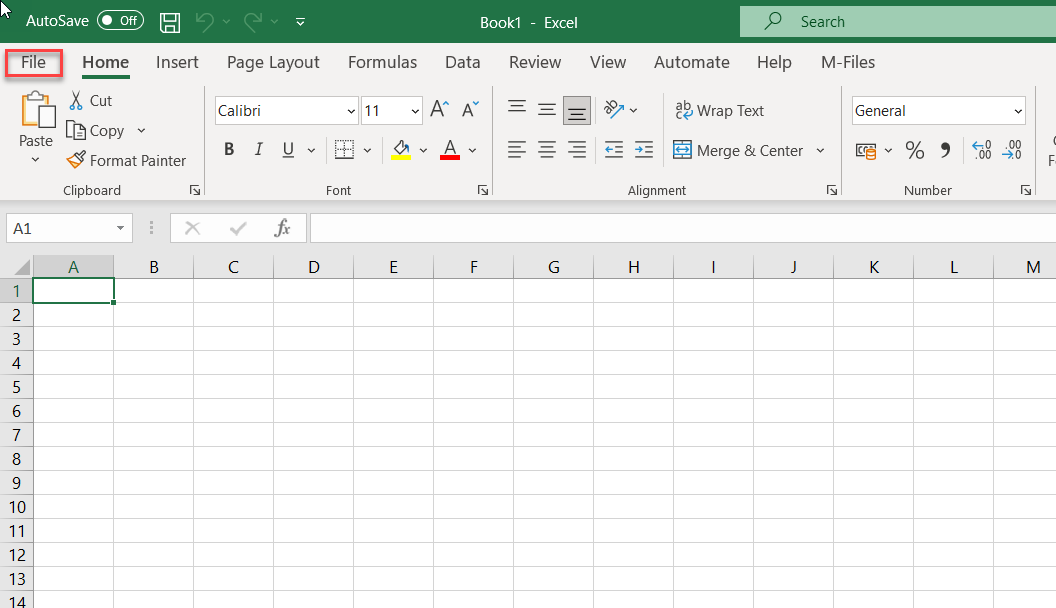
Task: Click the Increase Font Size icon
Action: point(439,110)
